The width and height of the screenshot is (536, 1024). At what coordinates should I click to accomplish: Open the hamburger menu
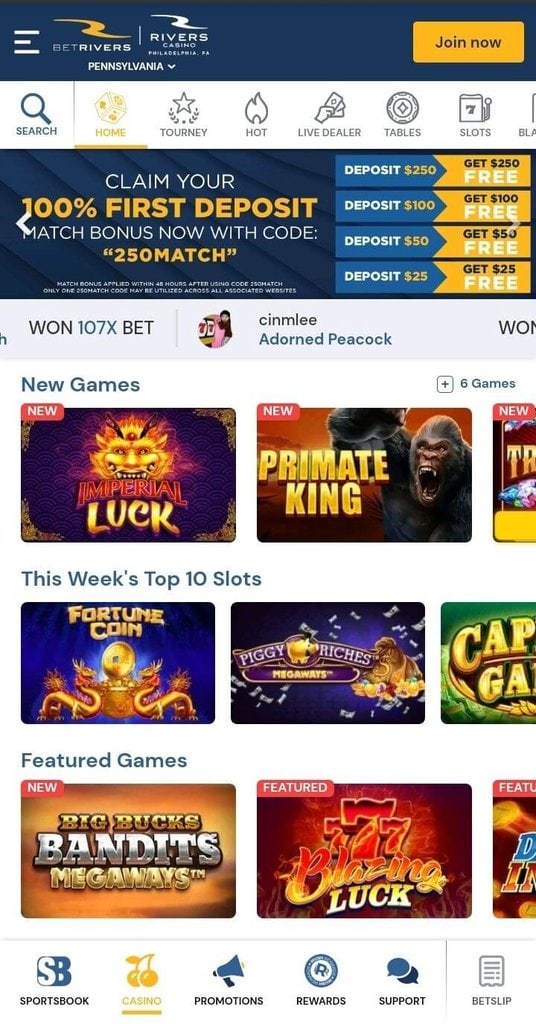pyautogui.click(x=26, y=42)
